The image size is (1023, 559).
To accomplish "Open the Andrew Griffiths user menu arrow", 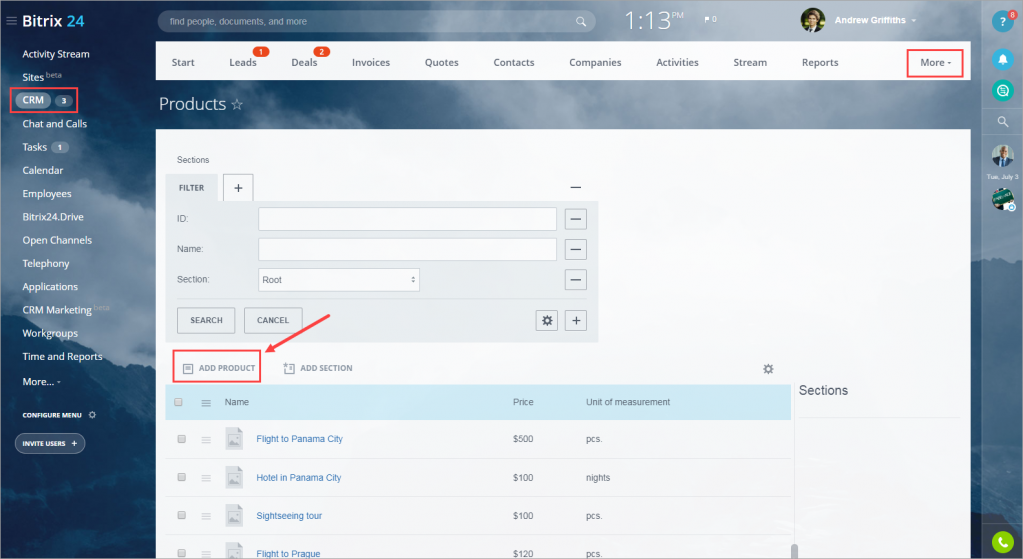I will tap(913, 21).
